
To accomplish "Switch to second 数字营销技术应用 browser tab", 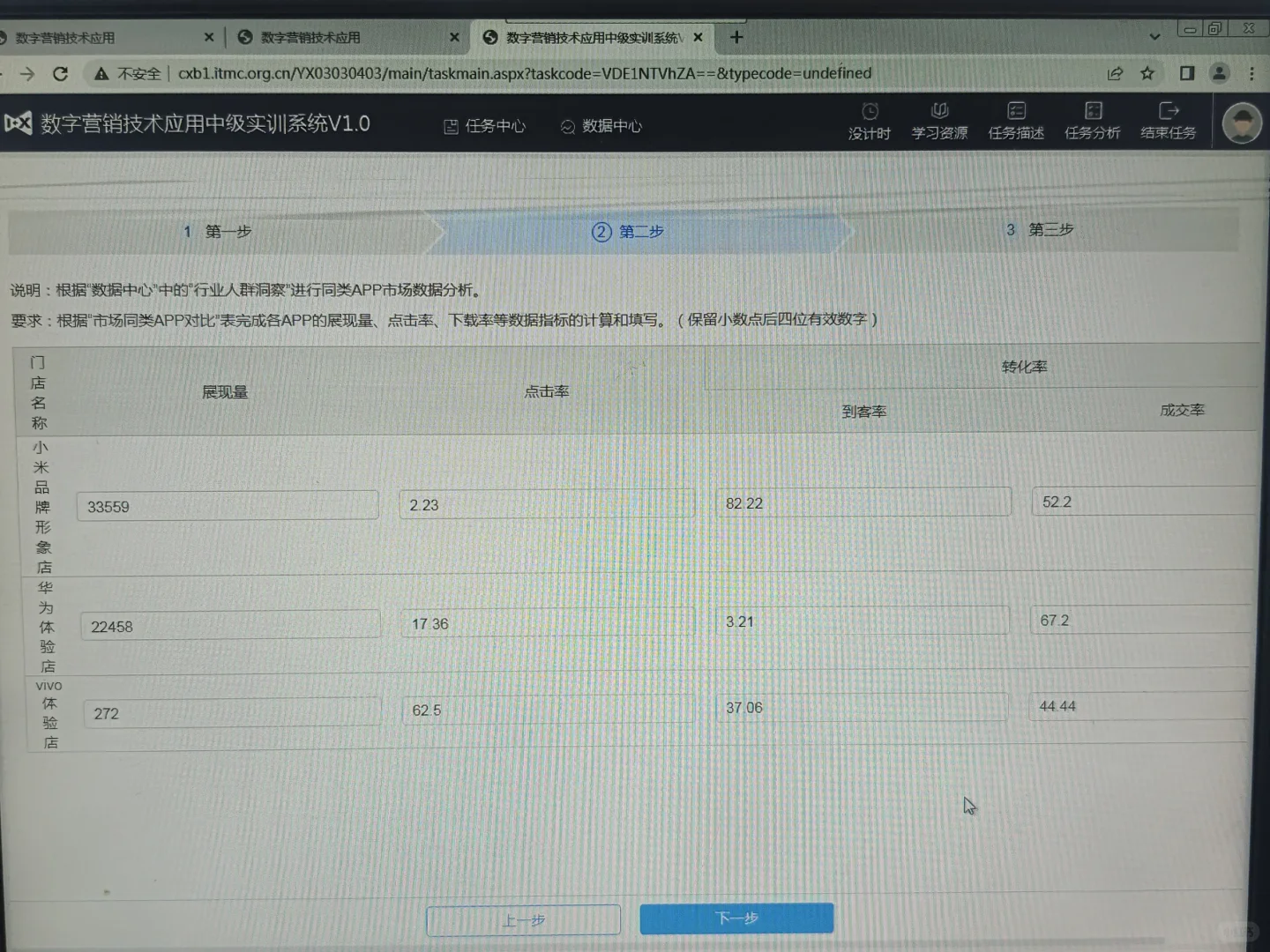I will coord(348,37).
